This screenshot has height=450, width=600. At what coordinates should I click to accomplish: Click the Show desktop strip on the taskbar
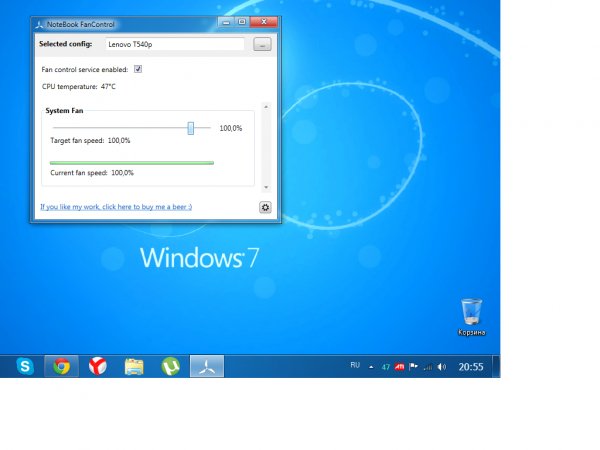(496, 366)
